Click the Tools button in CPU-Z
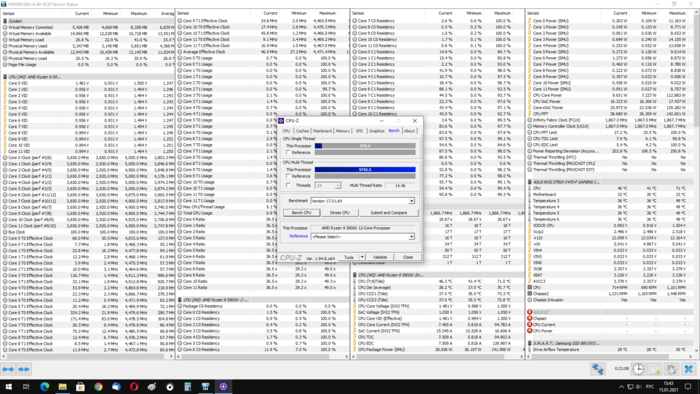This screenshot has width=700, height=394. pos(349,257)
